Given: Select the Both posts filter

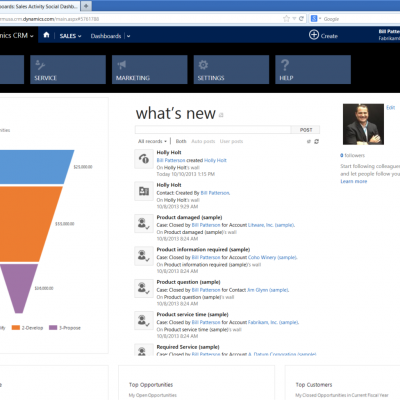Looking at the screenshot, I should coord(181,141).
